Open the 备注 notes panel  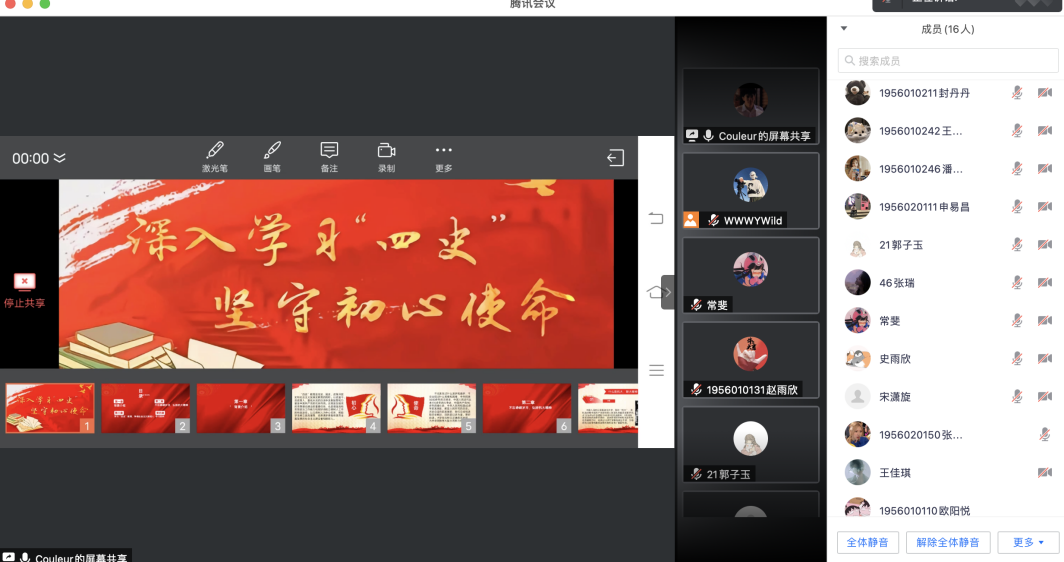(x=329, y=156)
